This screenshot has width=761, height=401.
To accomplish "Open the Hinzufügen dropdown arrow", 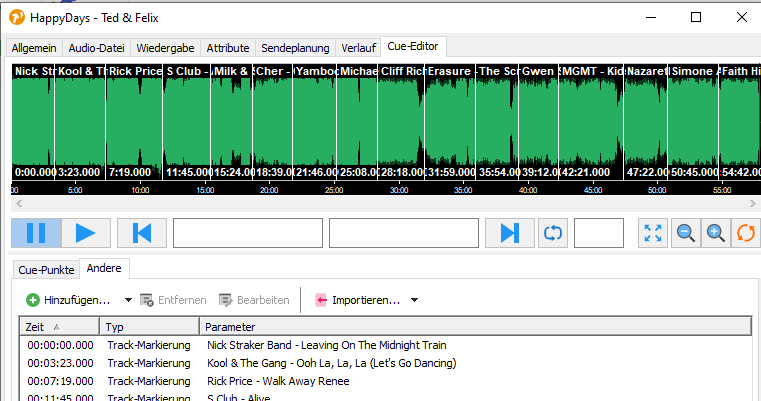I will tap(128, 300).
